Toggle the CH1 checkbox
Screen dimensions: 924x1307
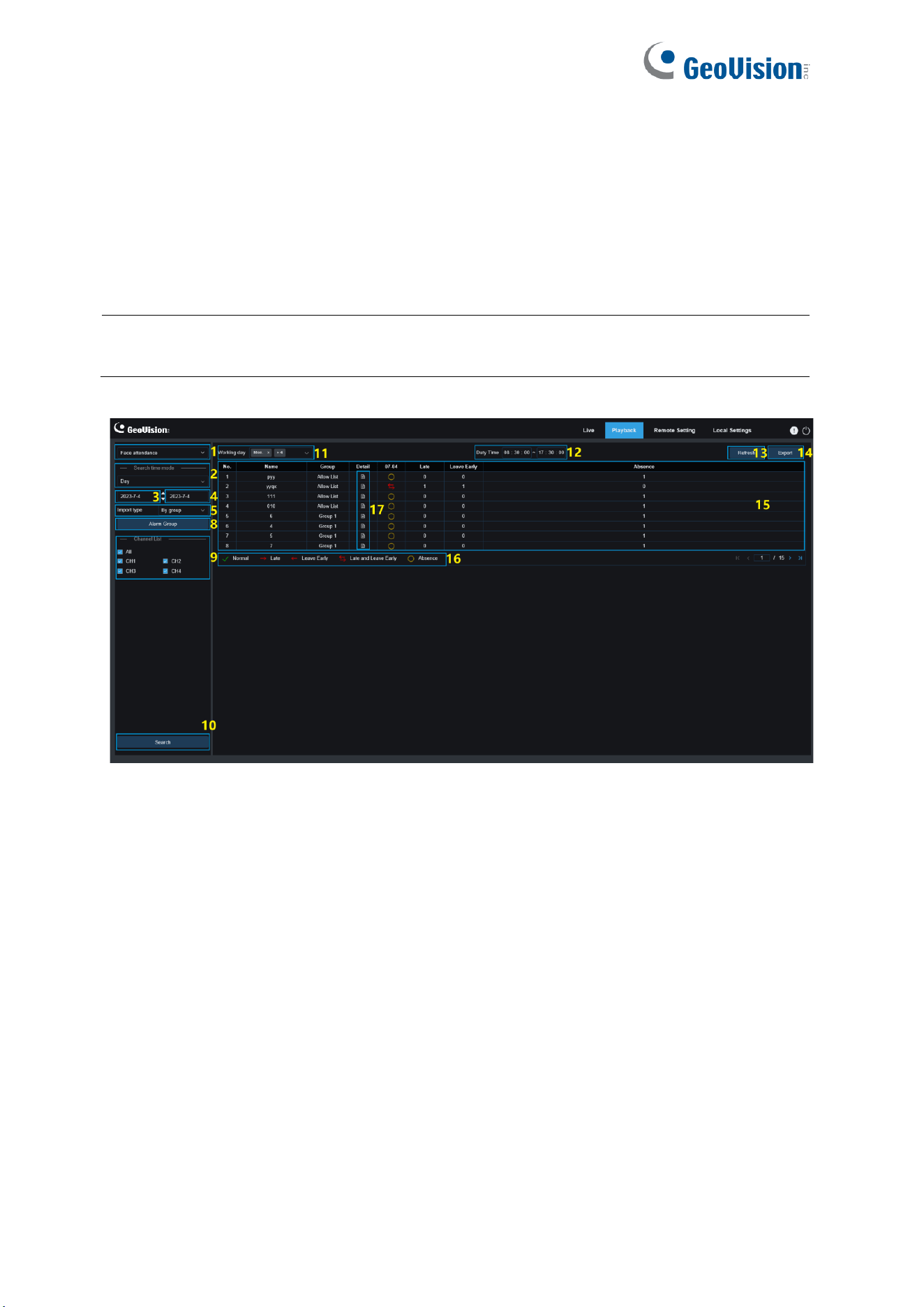120,561
